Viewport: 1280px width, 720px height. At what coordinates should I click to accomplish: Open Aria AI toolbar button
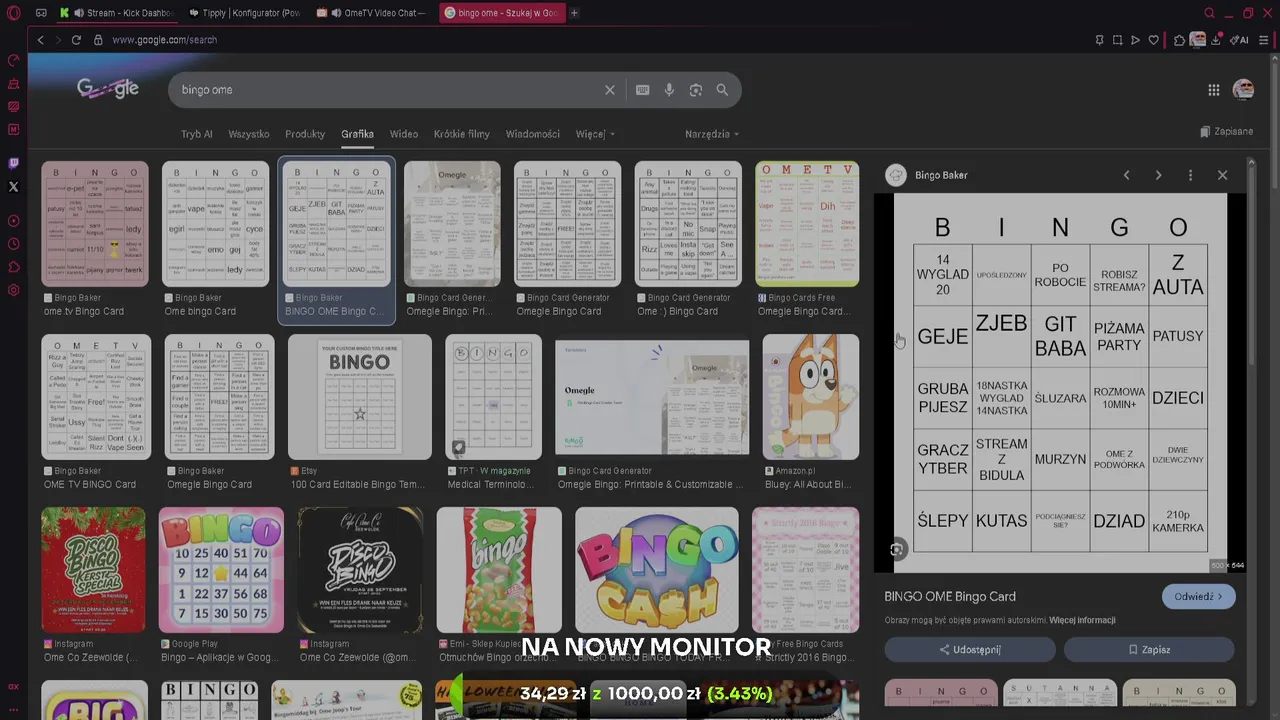coord(1239,40)
